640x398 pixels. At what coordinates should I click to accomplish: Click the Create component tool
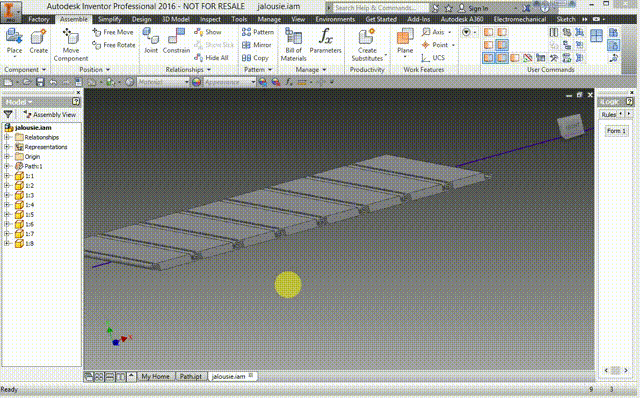point(38,41)
